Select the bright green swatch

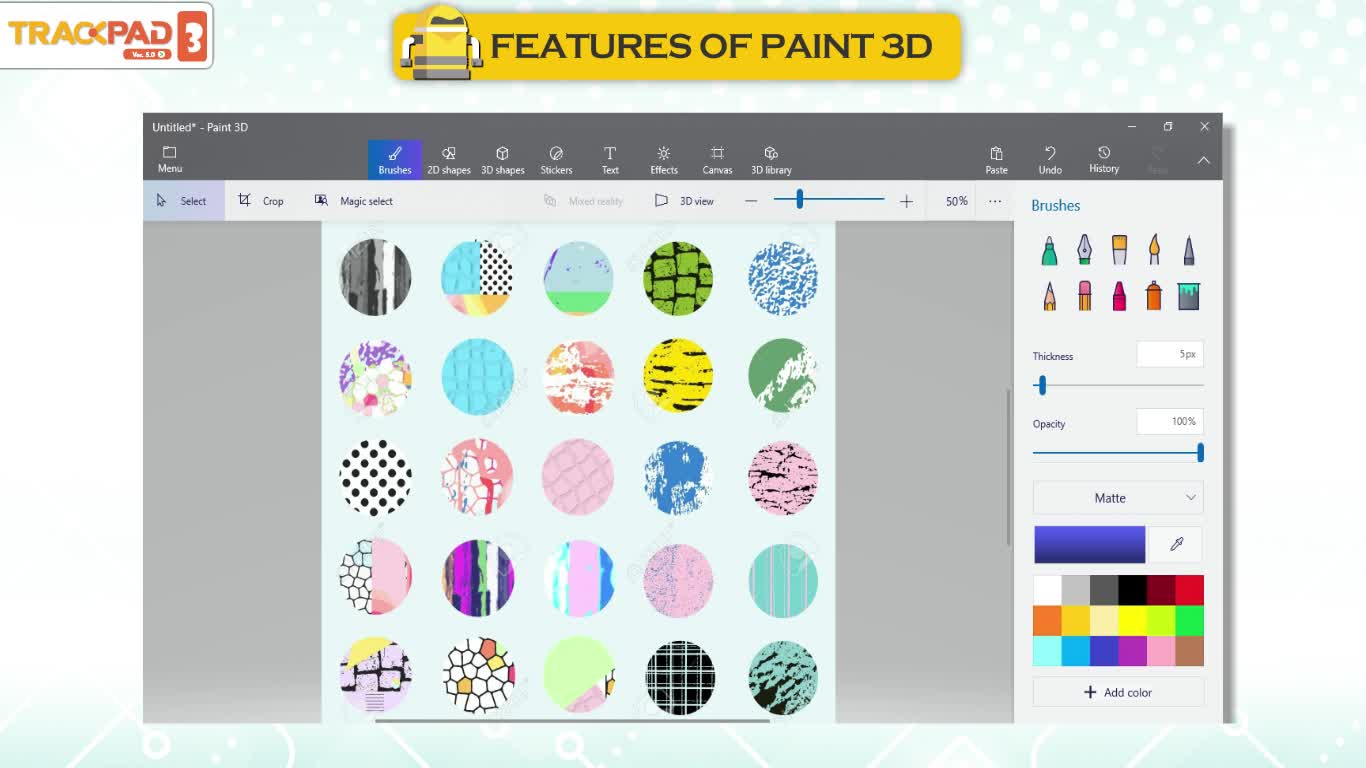pyautogui.click(x=1189, y=621)
